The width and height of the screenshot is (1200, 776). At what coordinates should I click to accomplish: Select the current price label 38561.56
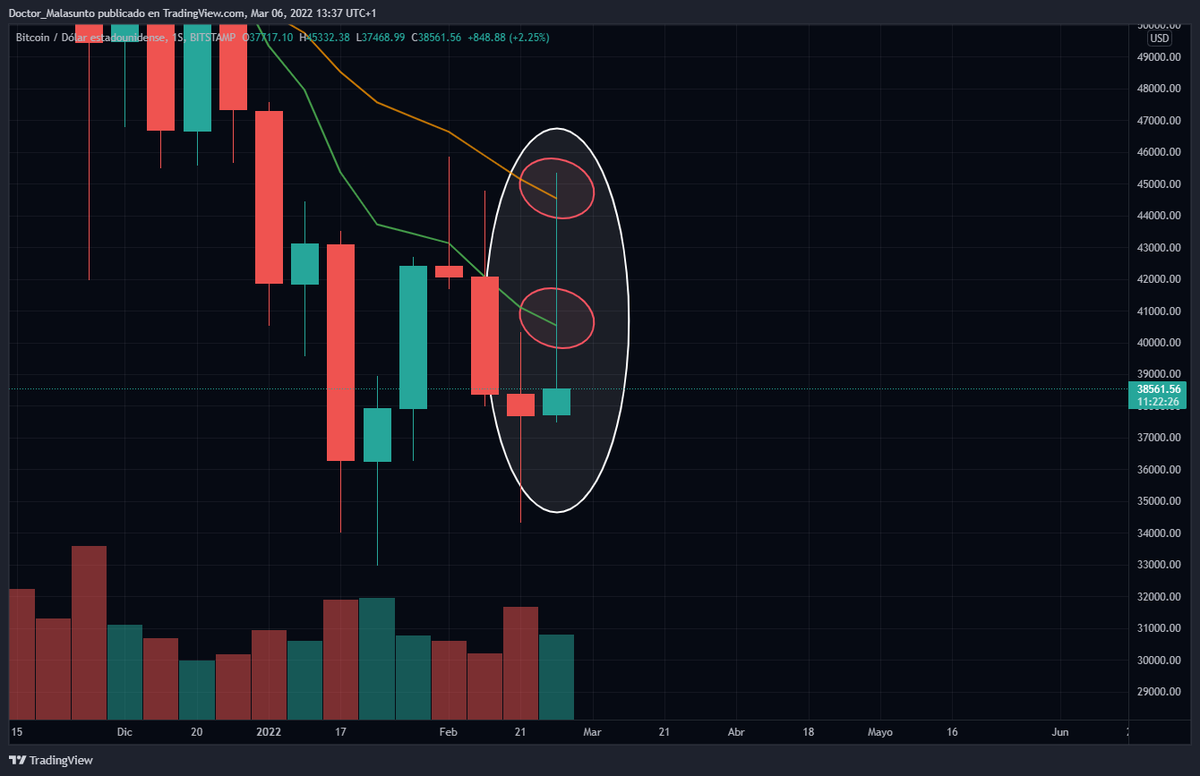tap(1159, 389)
